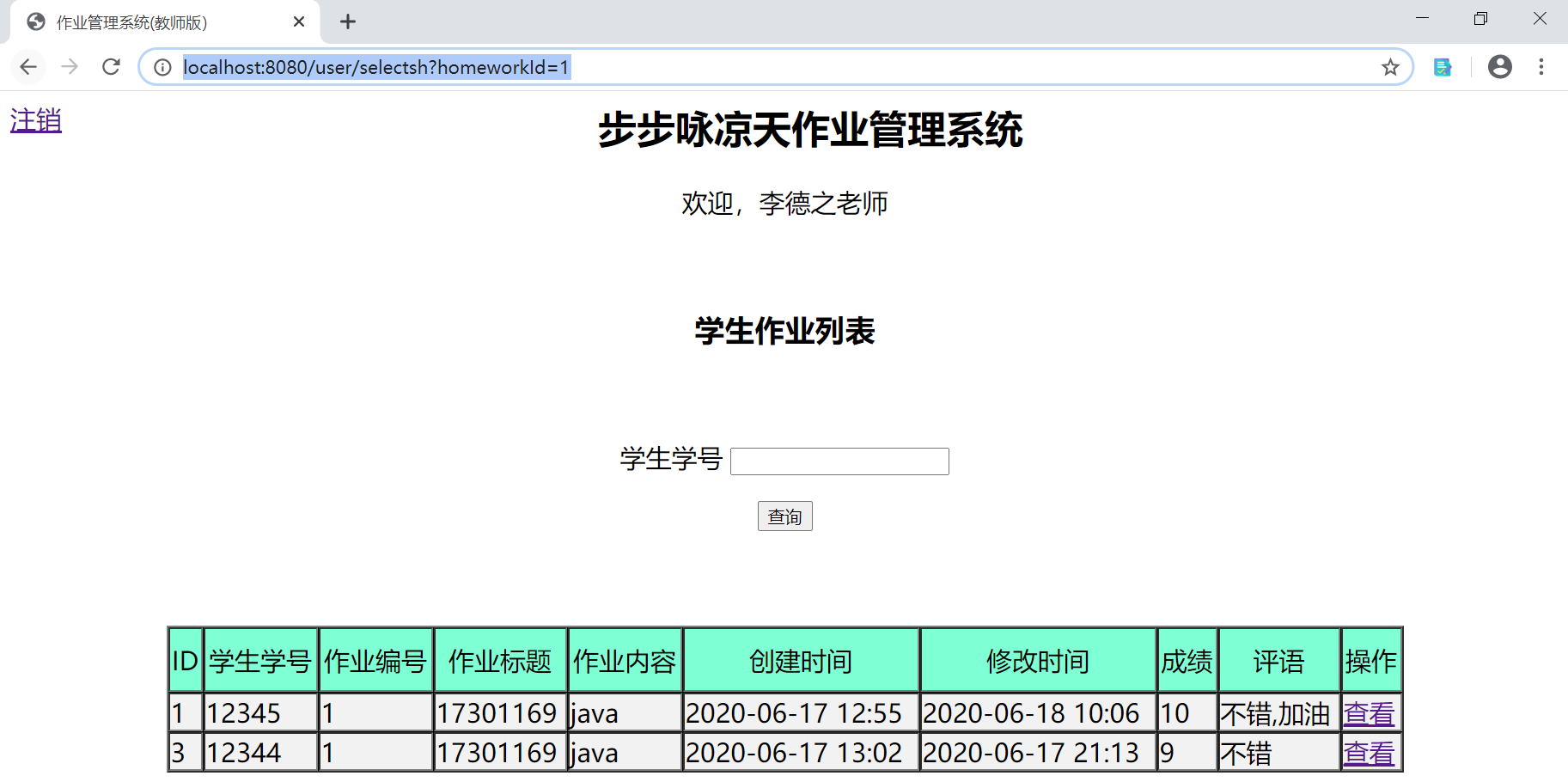
Task: Click the 操作 column header
Action: tap(1371, 661)
